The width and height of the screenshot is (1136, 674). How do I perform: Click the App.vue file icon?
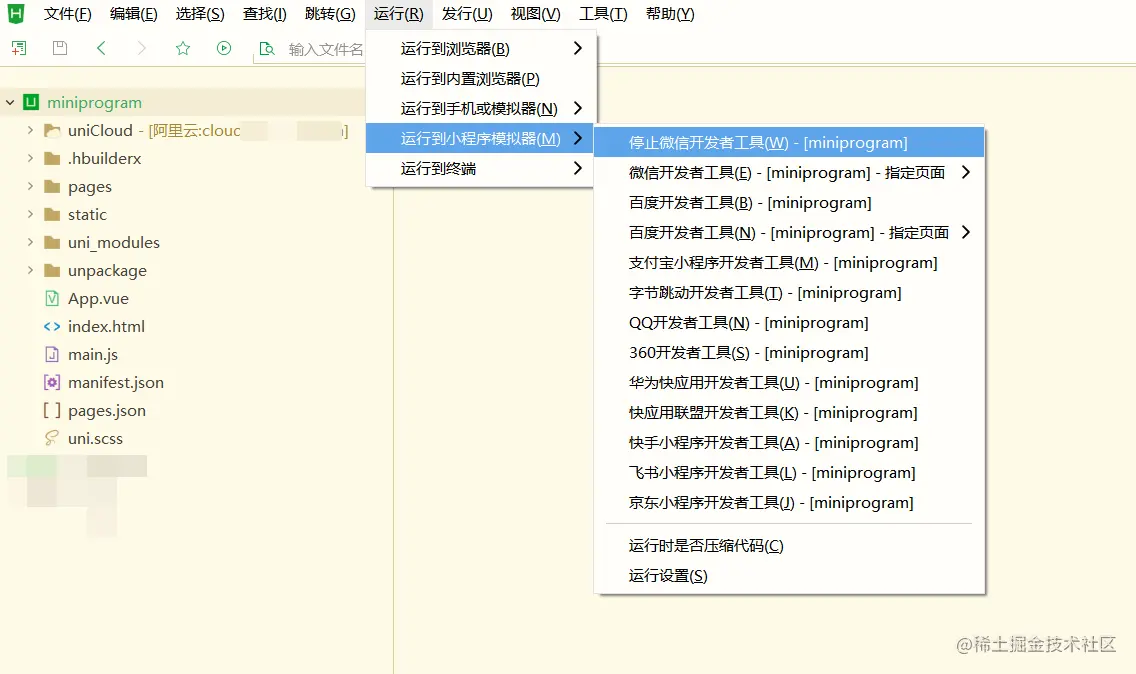pyautogui.click(x=52, y=299)
